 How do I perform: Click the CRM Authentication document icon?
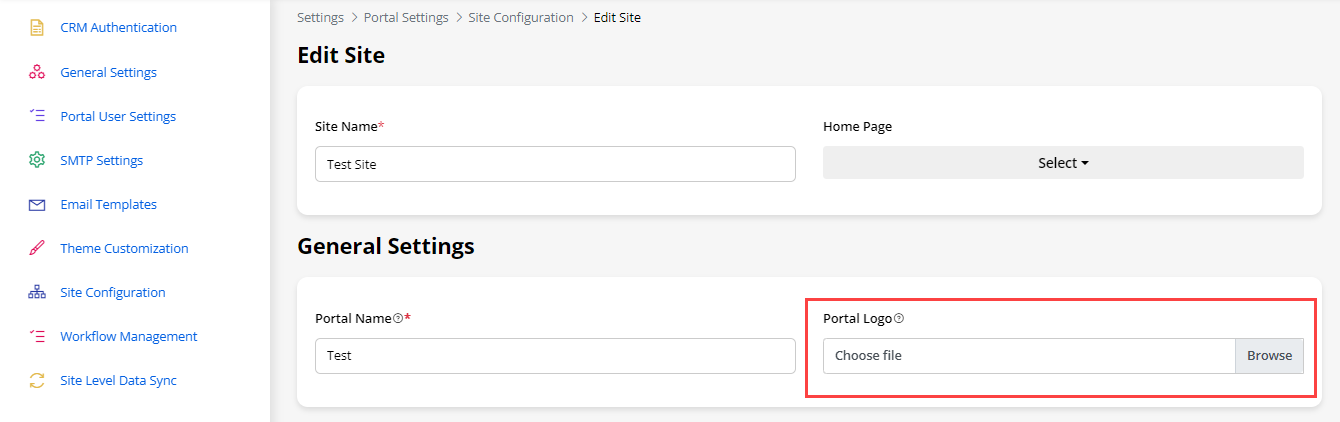(37, 28)
